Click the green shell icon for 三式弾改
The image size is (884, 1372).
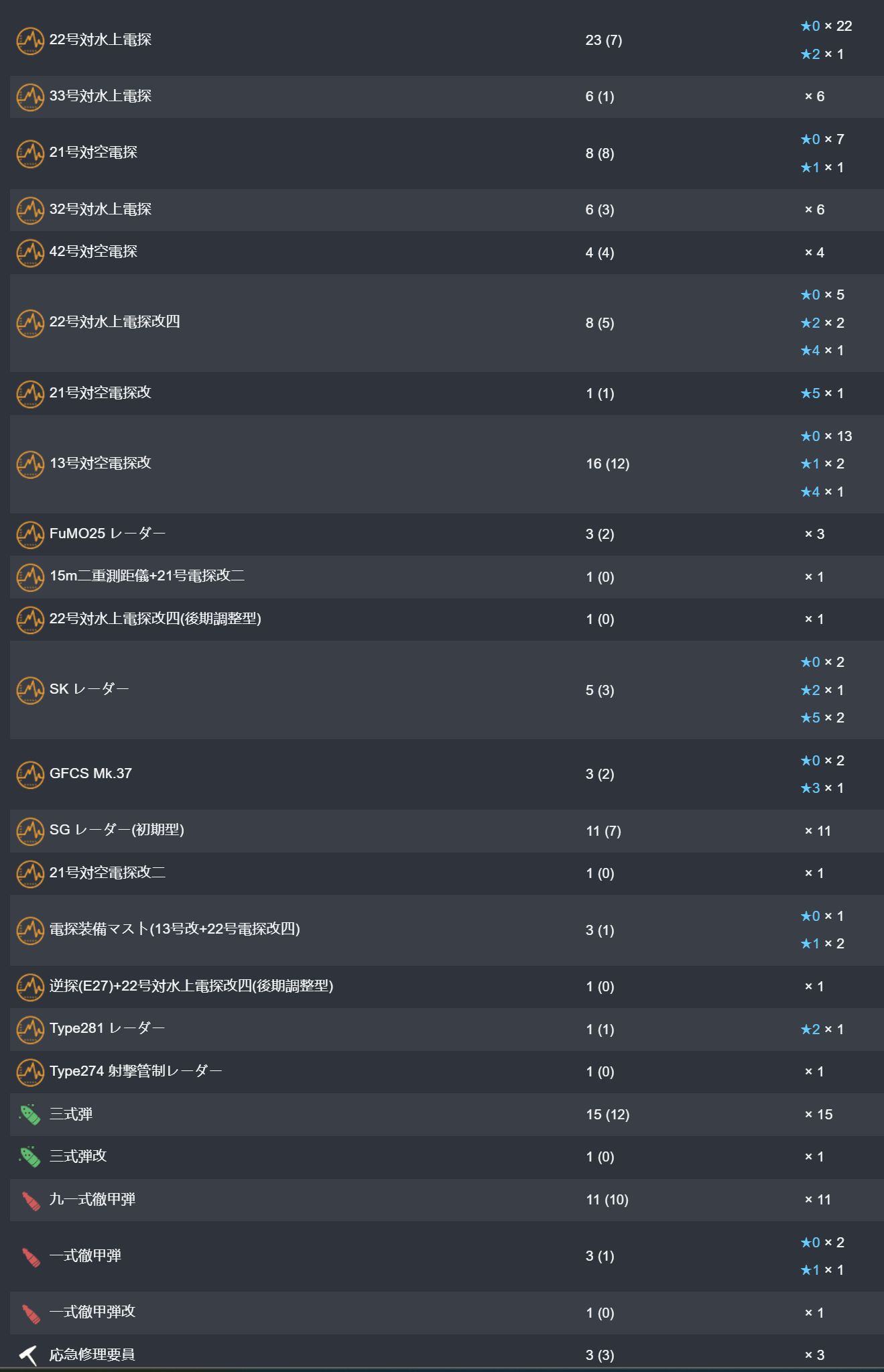coord(30,1157)
